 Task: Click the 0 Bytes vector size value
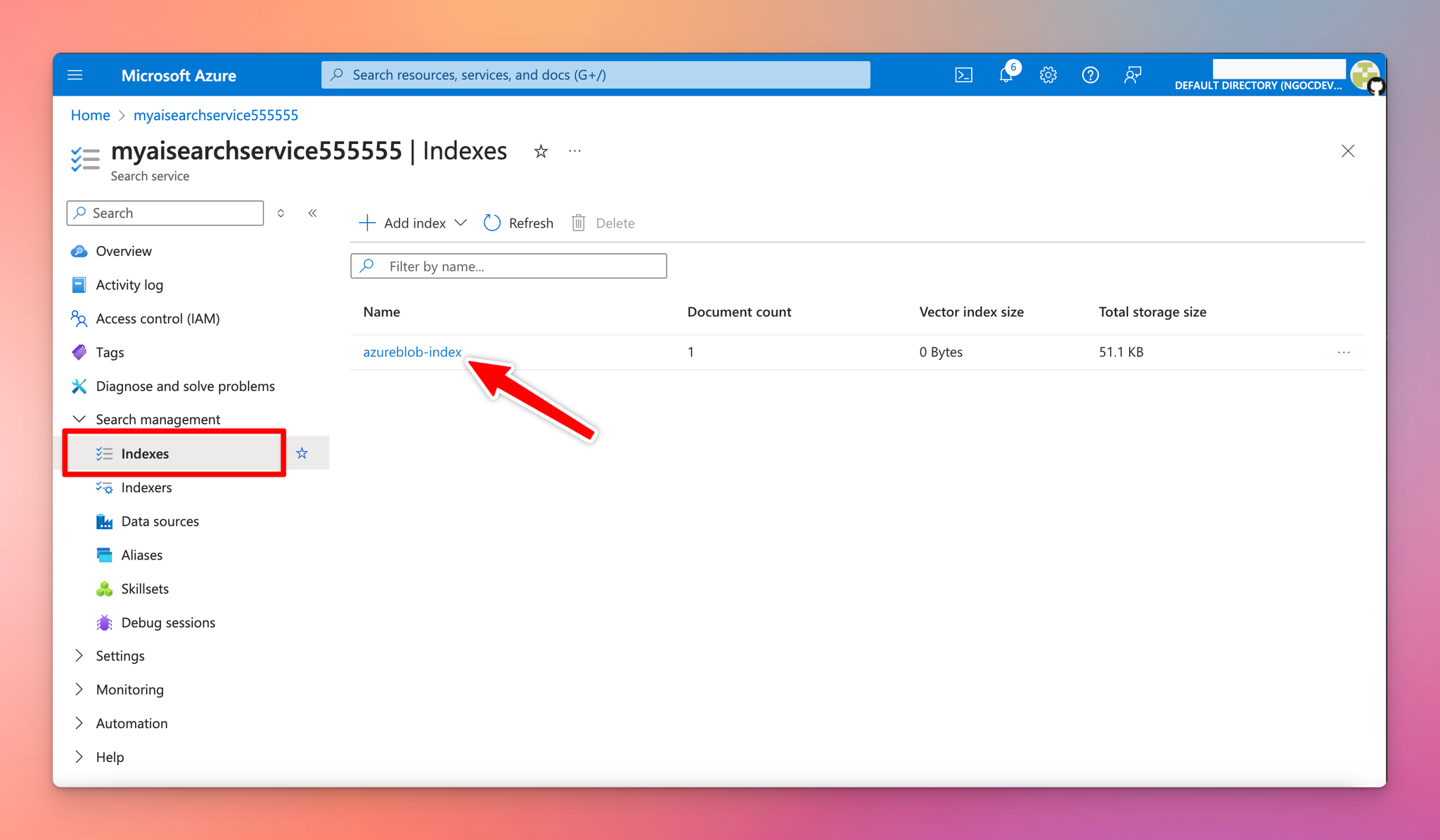tap(941, 351)
